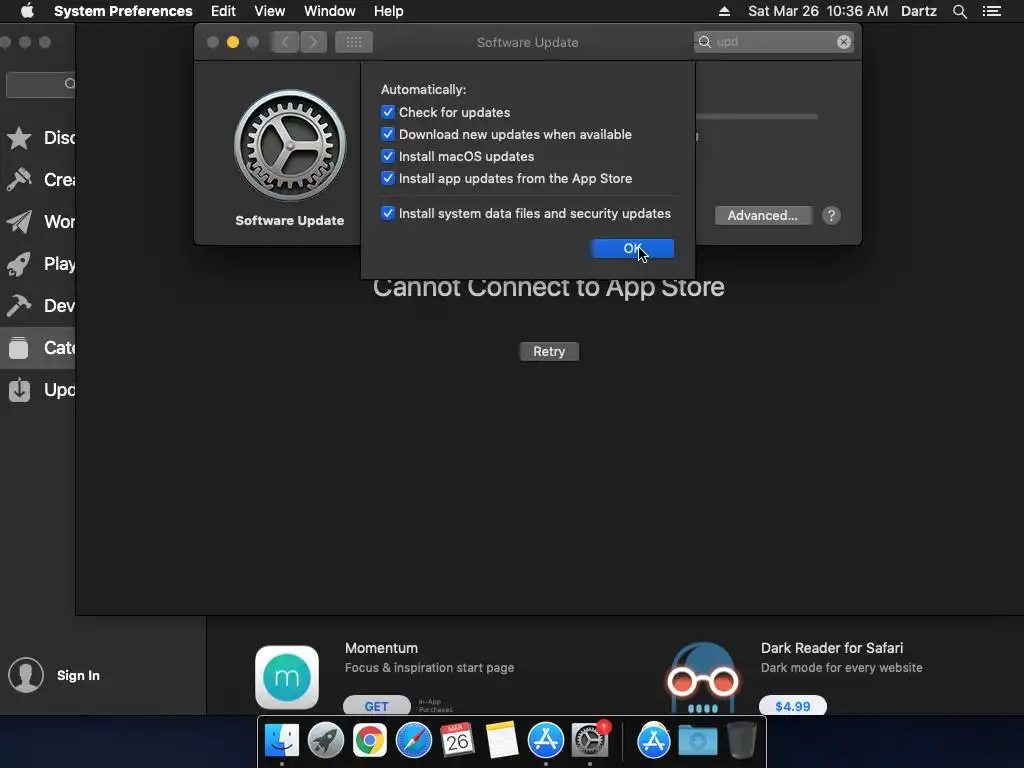This screenshot has height=768, width=1024.
Task: Sign In to the App Store
Action: (78, 676)
